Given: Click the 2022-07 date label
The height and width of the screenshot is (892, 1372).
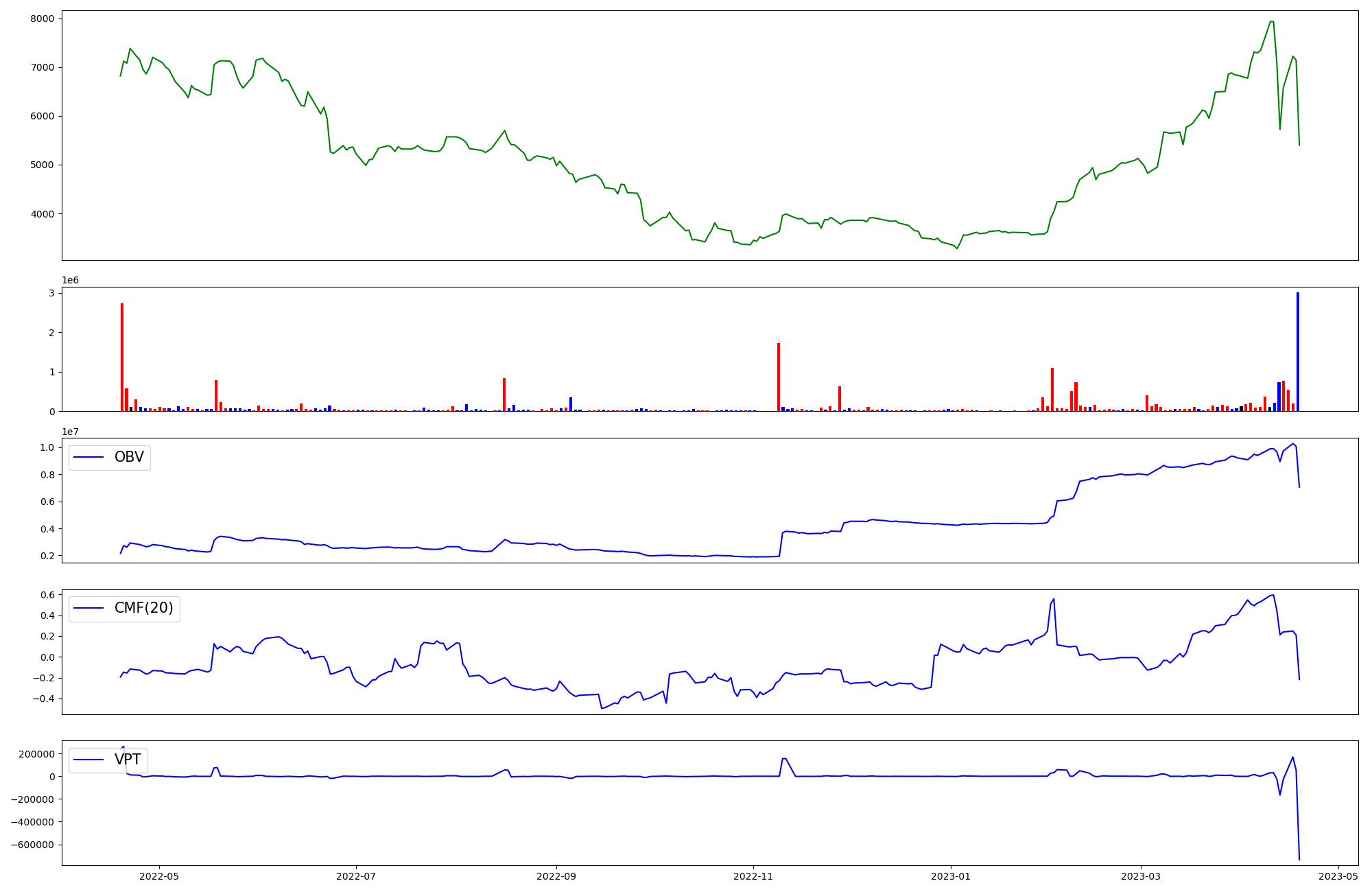Looking at the screenshot, I should coord(357,876).
